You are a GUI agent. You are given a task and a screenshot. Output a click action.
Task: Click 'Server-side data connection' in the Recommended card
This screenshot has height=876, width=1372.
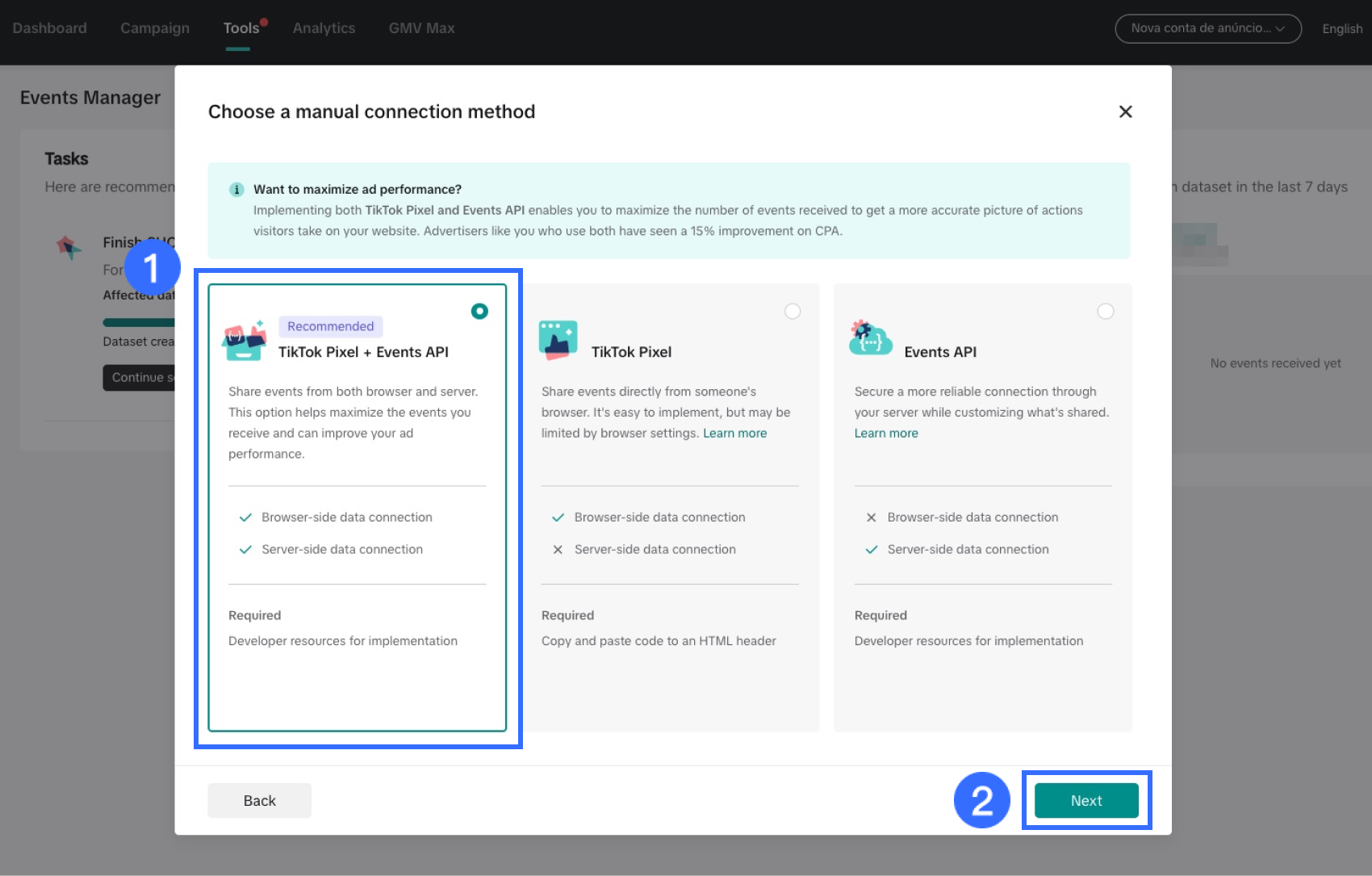pos(342,549)
